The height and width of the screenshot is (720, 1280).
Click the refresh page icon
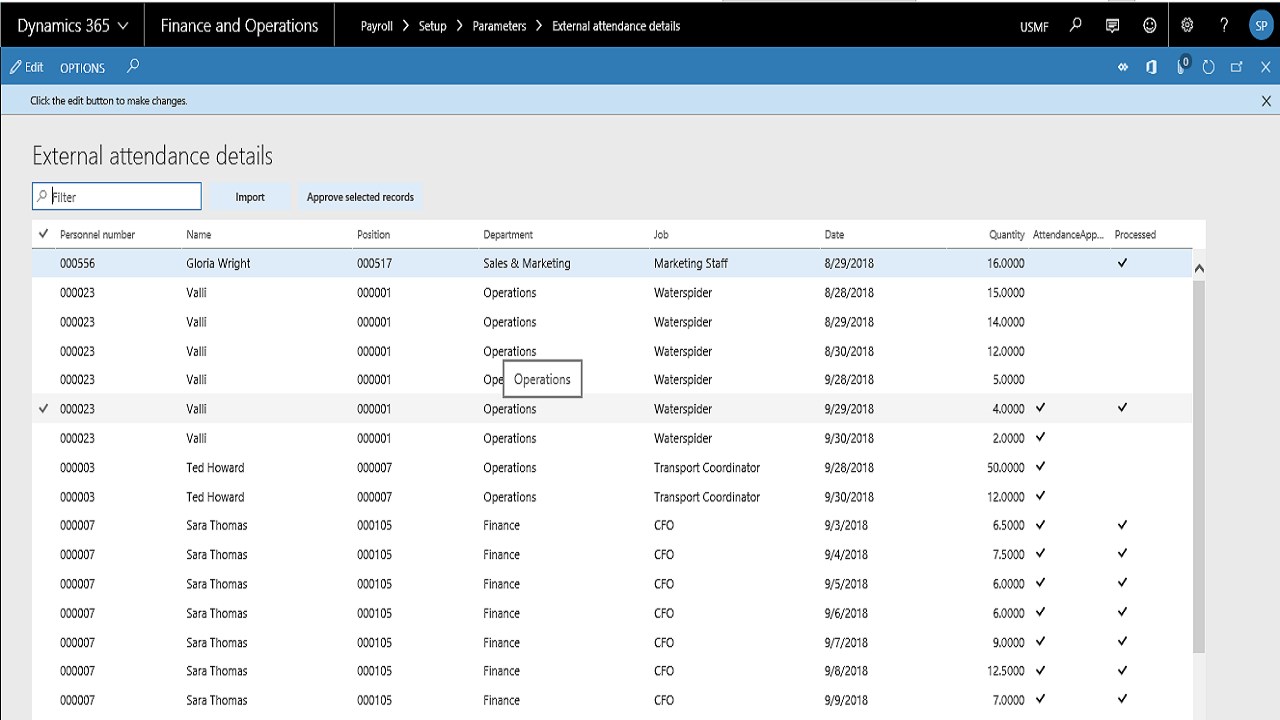(1208, 67)
